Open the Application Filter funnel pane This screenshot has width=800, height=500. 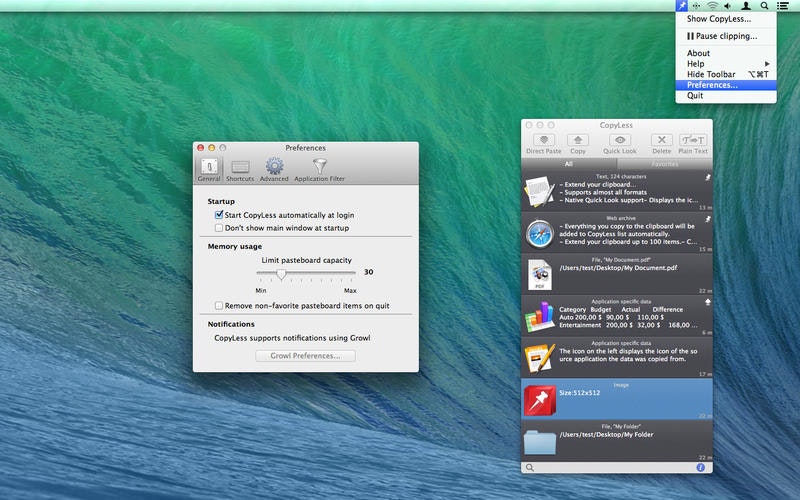pos(319,167)
